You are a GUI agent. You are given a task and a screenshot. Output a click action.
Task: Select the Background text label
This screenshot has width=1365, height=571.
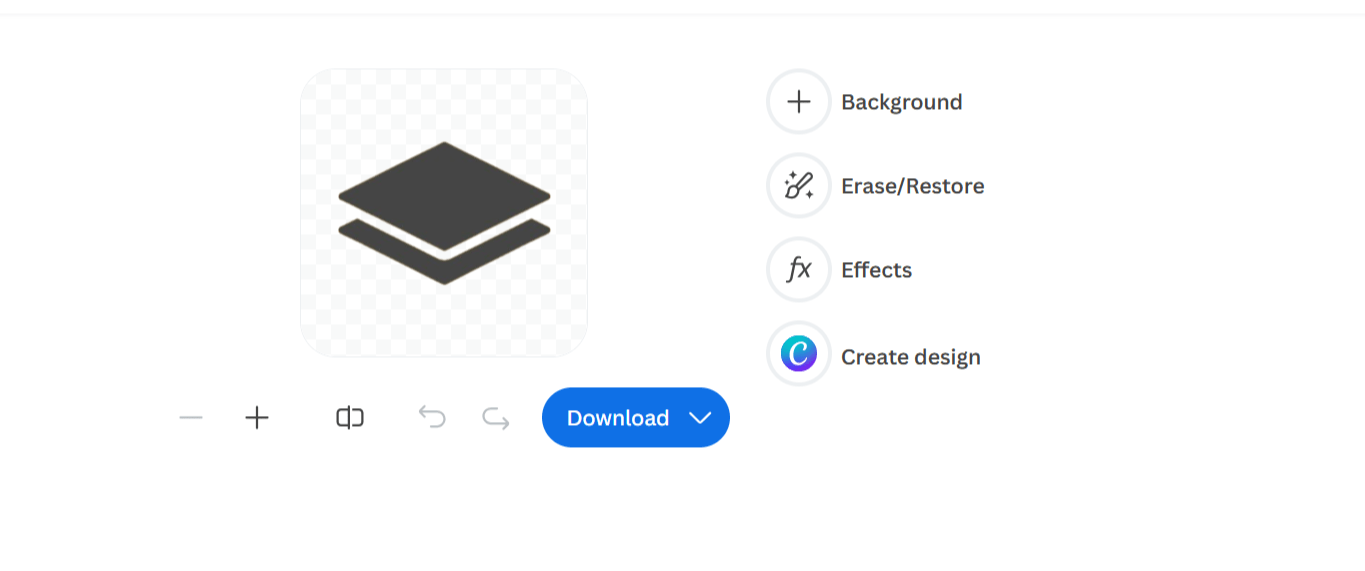tap(901, 102)
